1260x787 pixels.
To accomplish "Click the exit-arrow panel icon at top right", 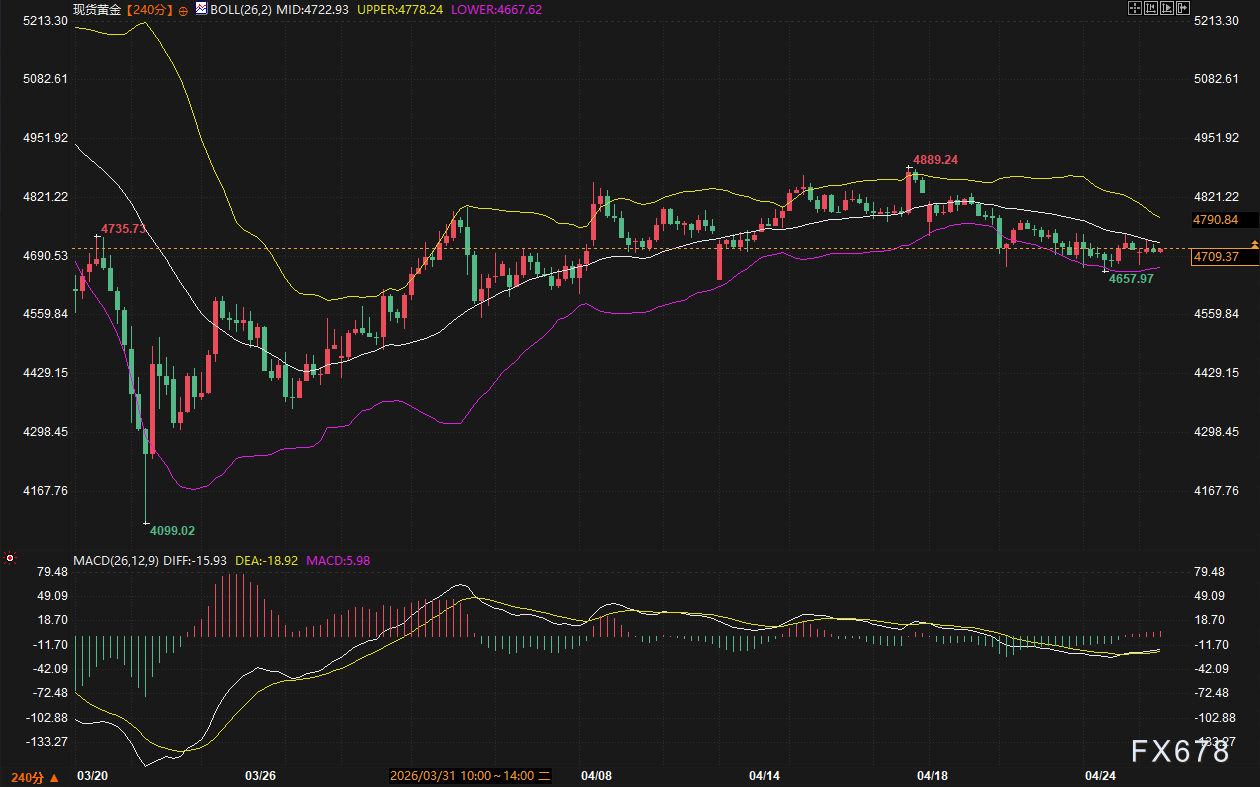I will pyautogui.click(x=1185, y=9).
